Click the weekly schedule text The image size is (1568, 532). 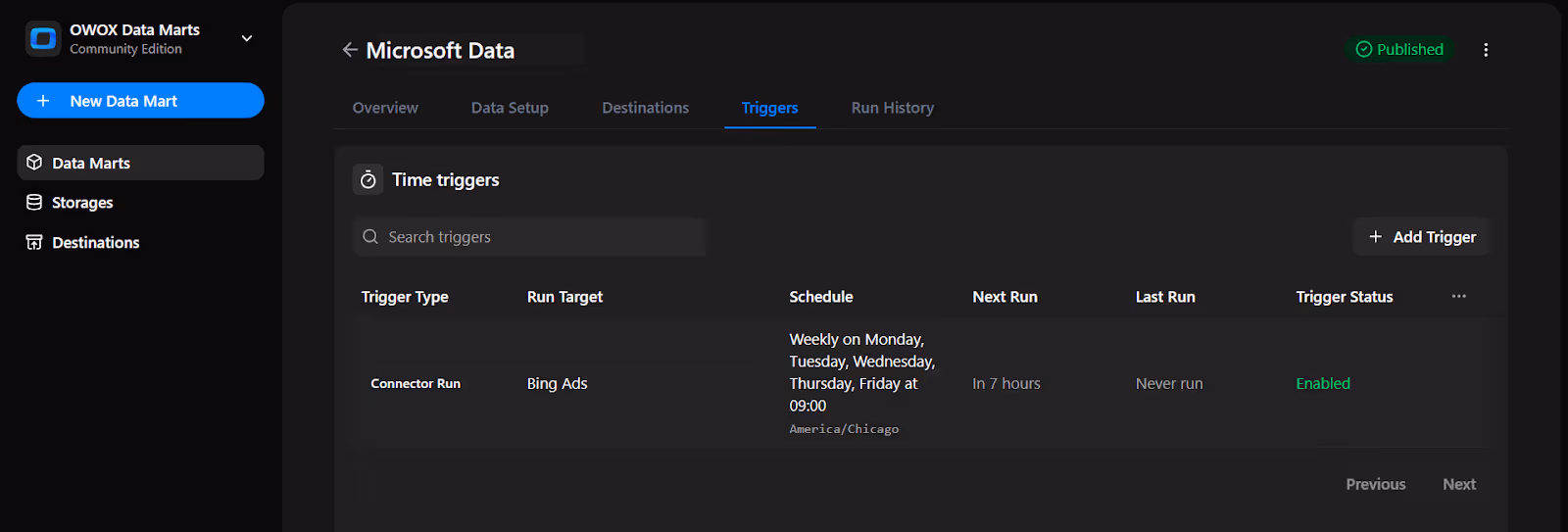point(862,372)
